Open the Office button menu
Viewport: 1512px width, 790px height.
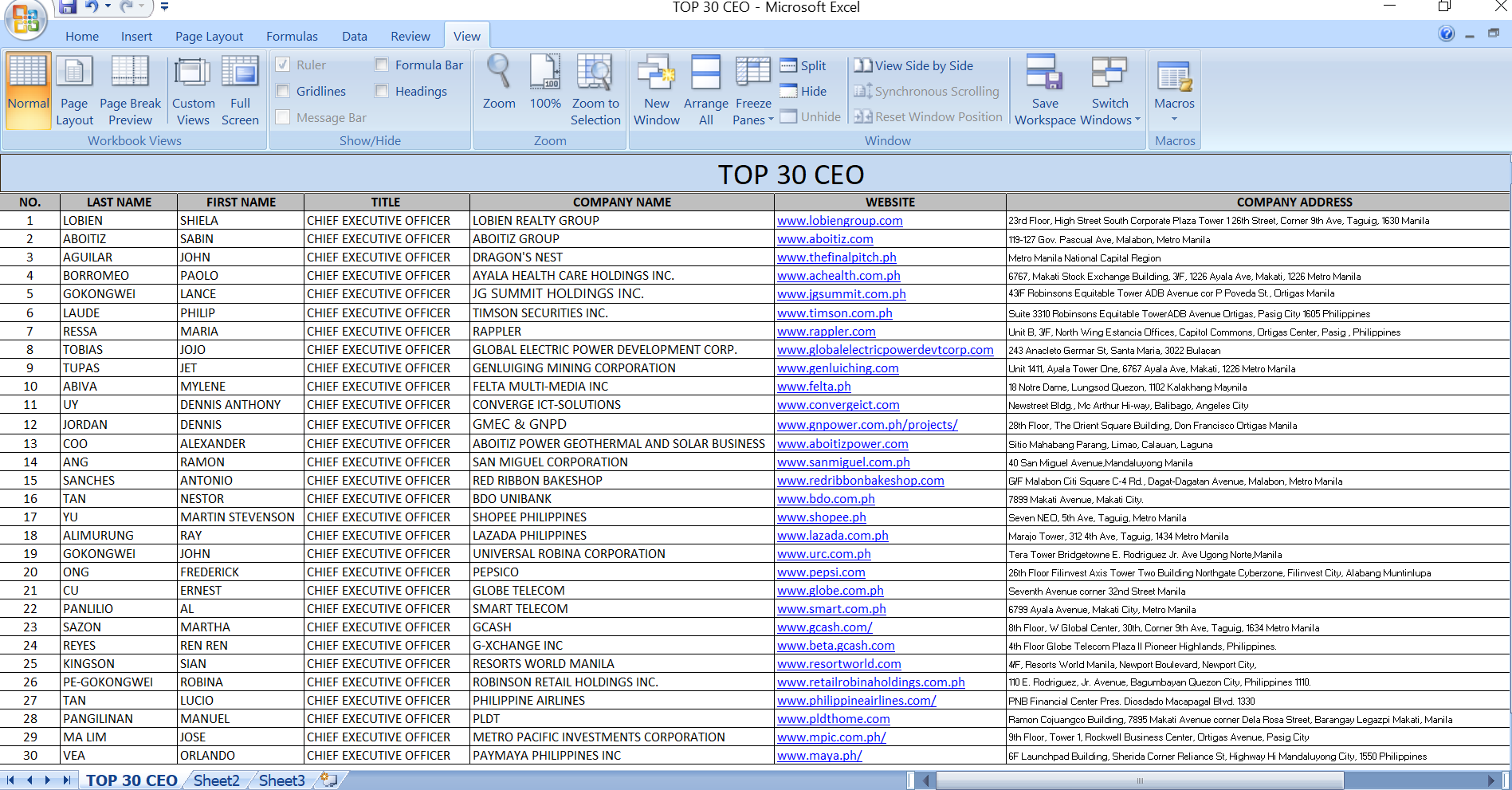click(26, 19)
